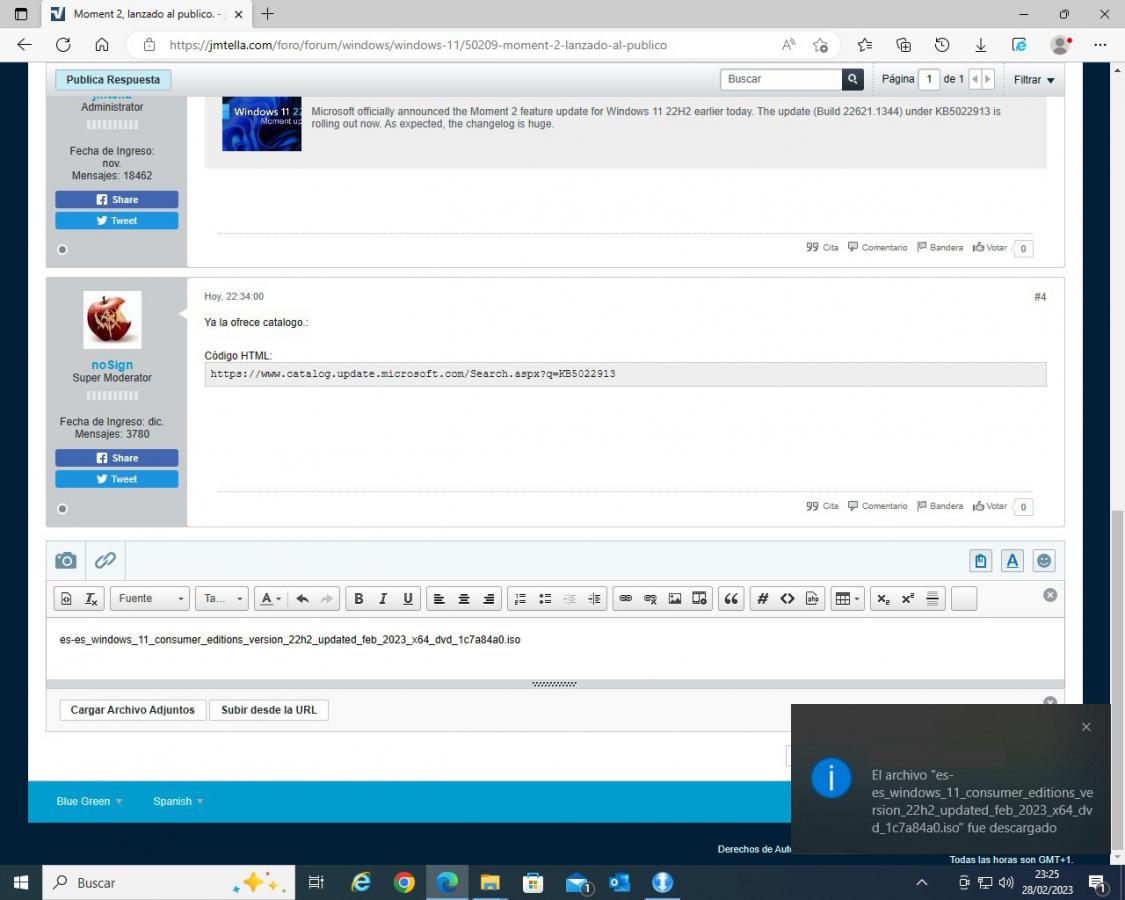Click the Buscar forum search field
Viewport: 1125px width, 900px height.
[x=781, y=80]
